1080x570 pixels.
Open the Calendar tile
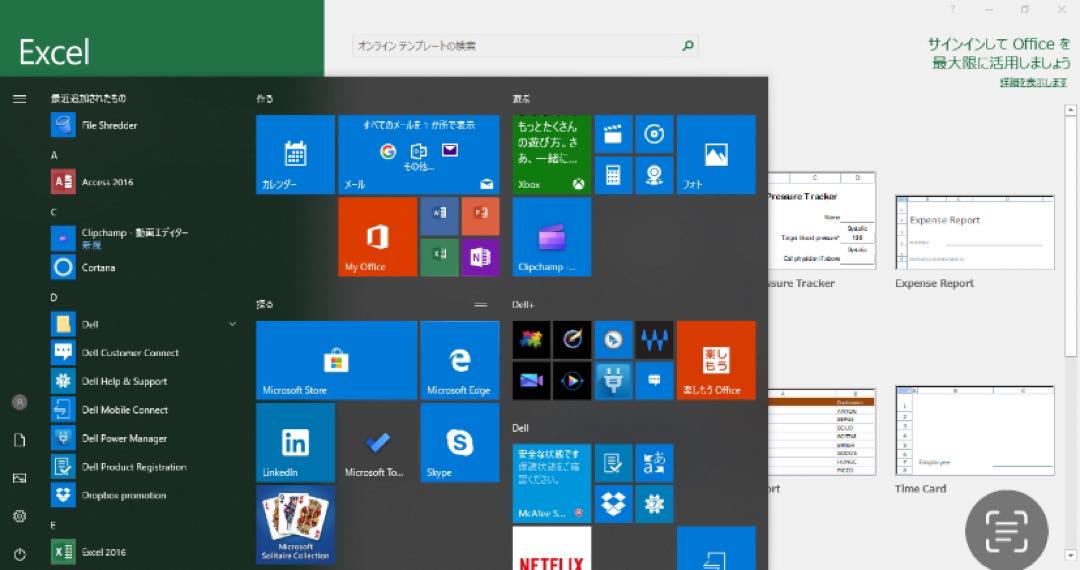(x=295, y=154)
